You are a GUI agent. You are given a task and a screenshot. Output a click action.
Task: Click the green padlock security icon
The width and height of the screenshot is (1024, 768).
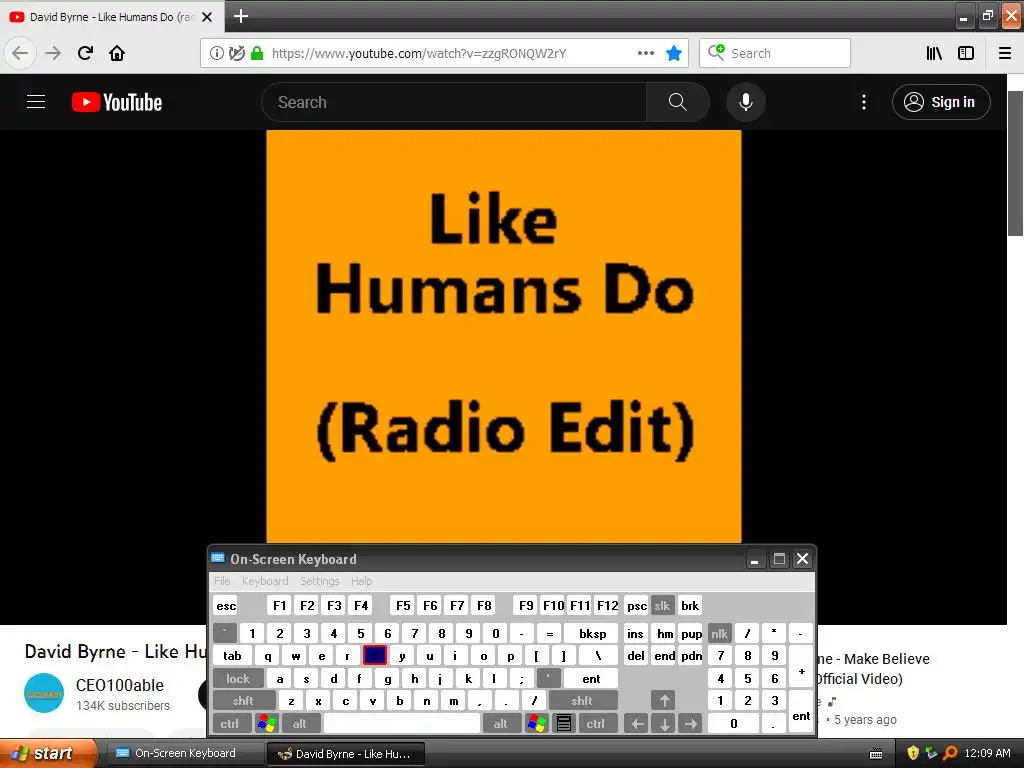(257, 53)
